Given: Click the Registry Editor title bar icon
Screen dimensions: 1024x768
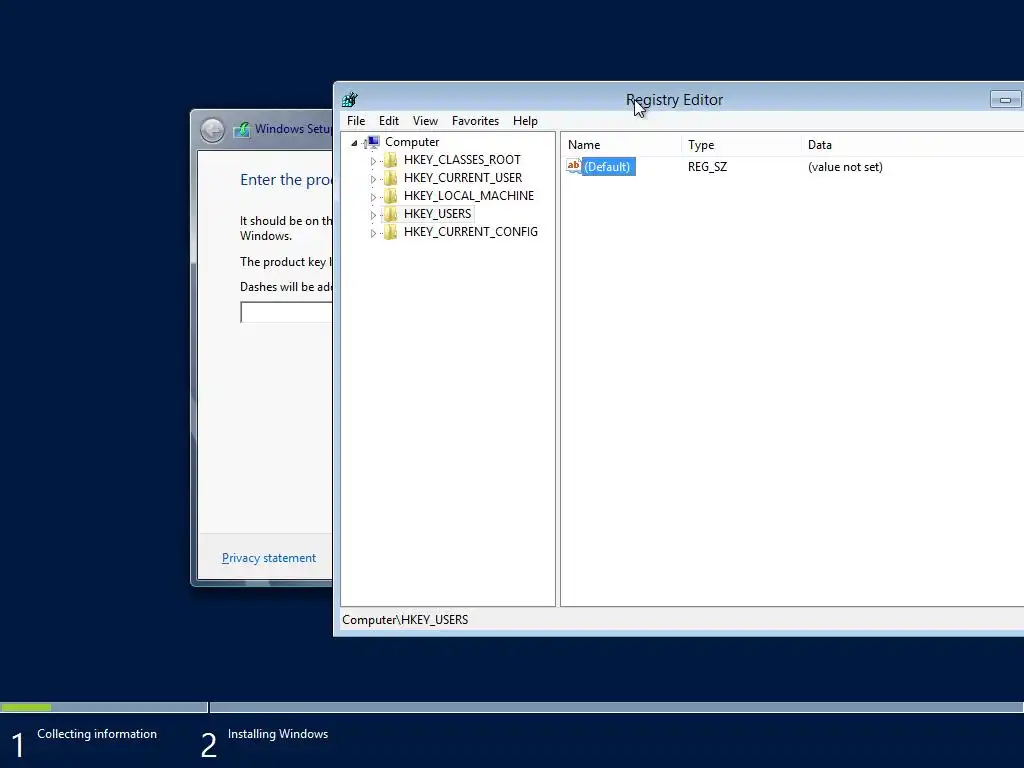Looking at the screenshot, I should pyautogui.click(x=349, y=99).
